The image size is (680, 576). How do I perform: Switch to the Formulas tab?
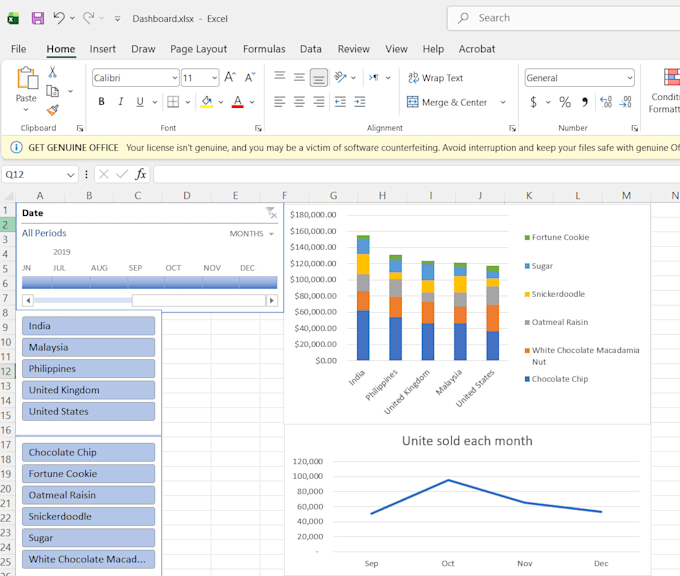[264, 49]
